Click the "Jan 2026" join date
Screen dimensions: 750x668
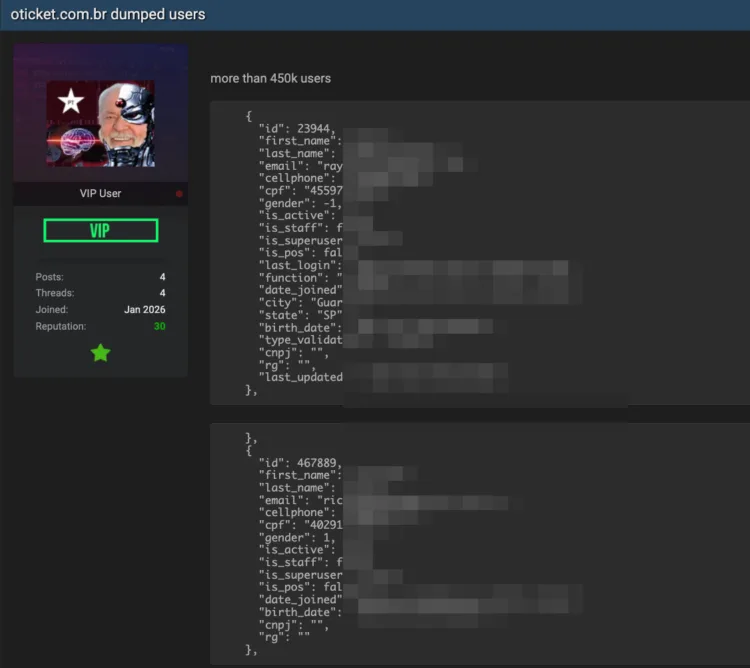pos(144,309)
